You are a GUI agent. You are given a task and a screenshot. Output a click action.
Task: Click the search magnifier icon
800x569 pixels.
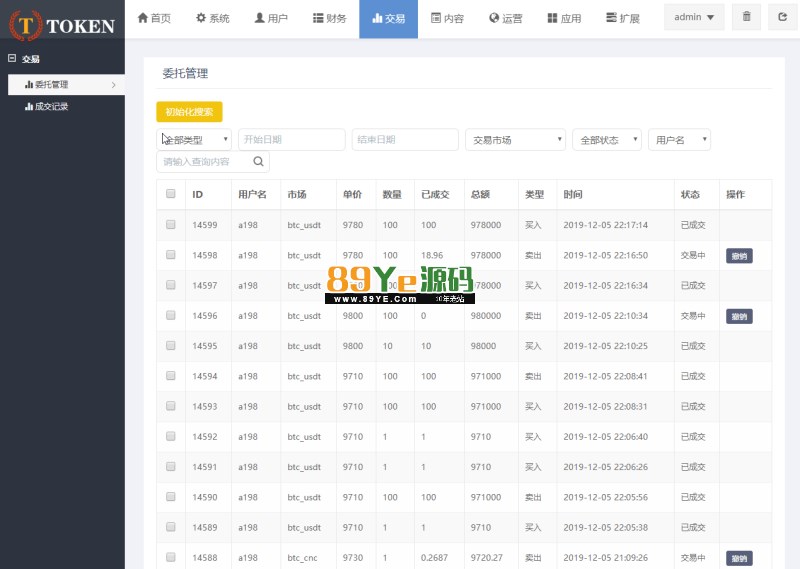(258, 162)
